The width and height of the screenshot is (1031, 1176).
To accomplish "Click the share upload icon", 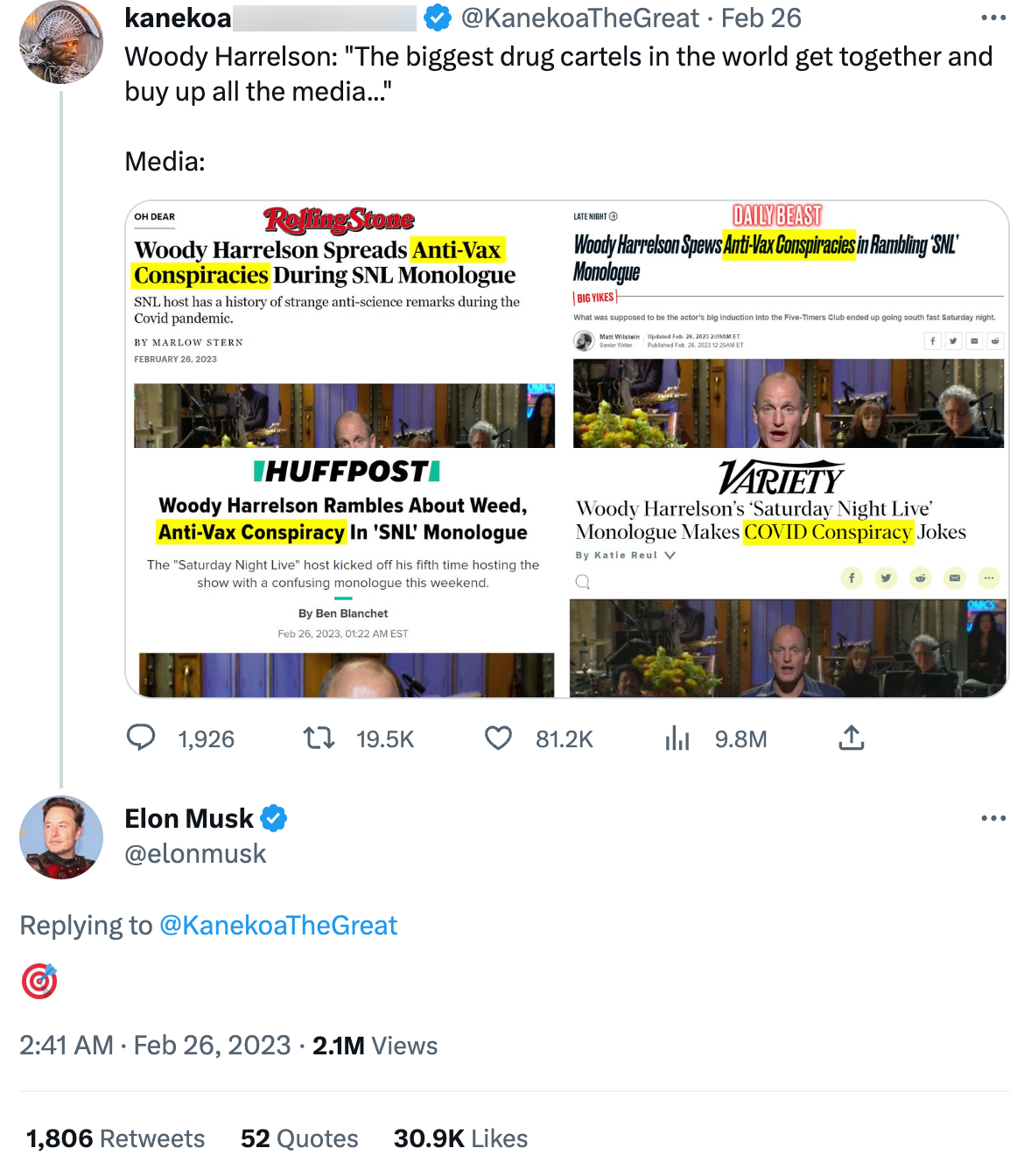I will (x=852, y=738).
